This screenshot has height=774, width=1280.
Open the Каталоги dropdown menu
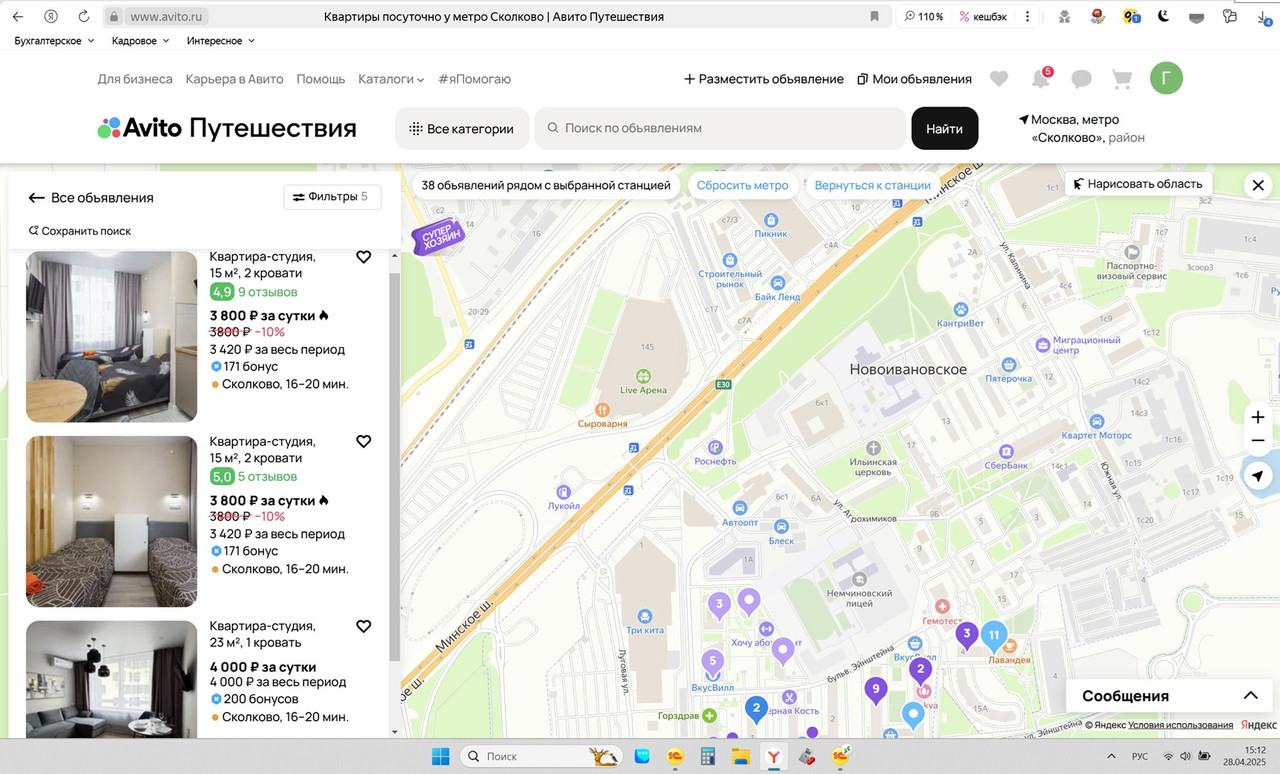click(x=391, y=79)
